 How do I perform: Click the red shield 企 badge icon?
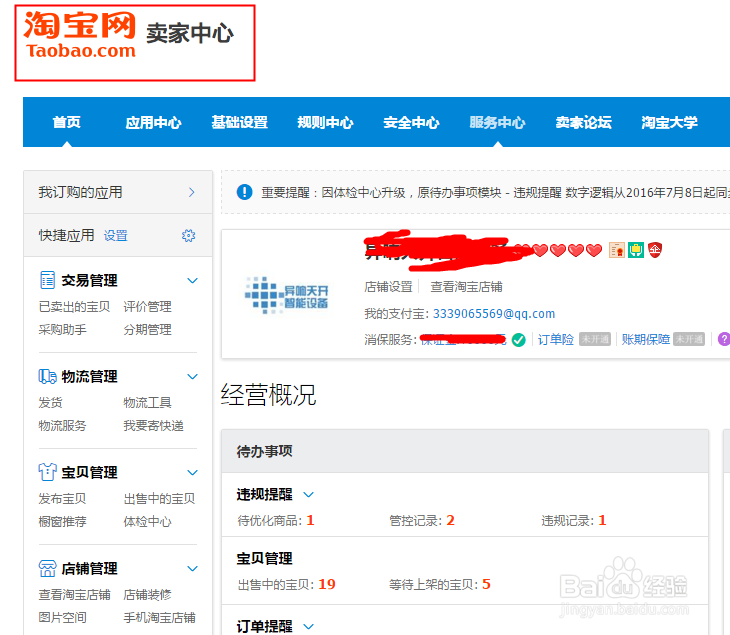tap(655, 250)
